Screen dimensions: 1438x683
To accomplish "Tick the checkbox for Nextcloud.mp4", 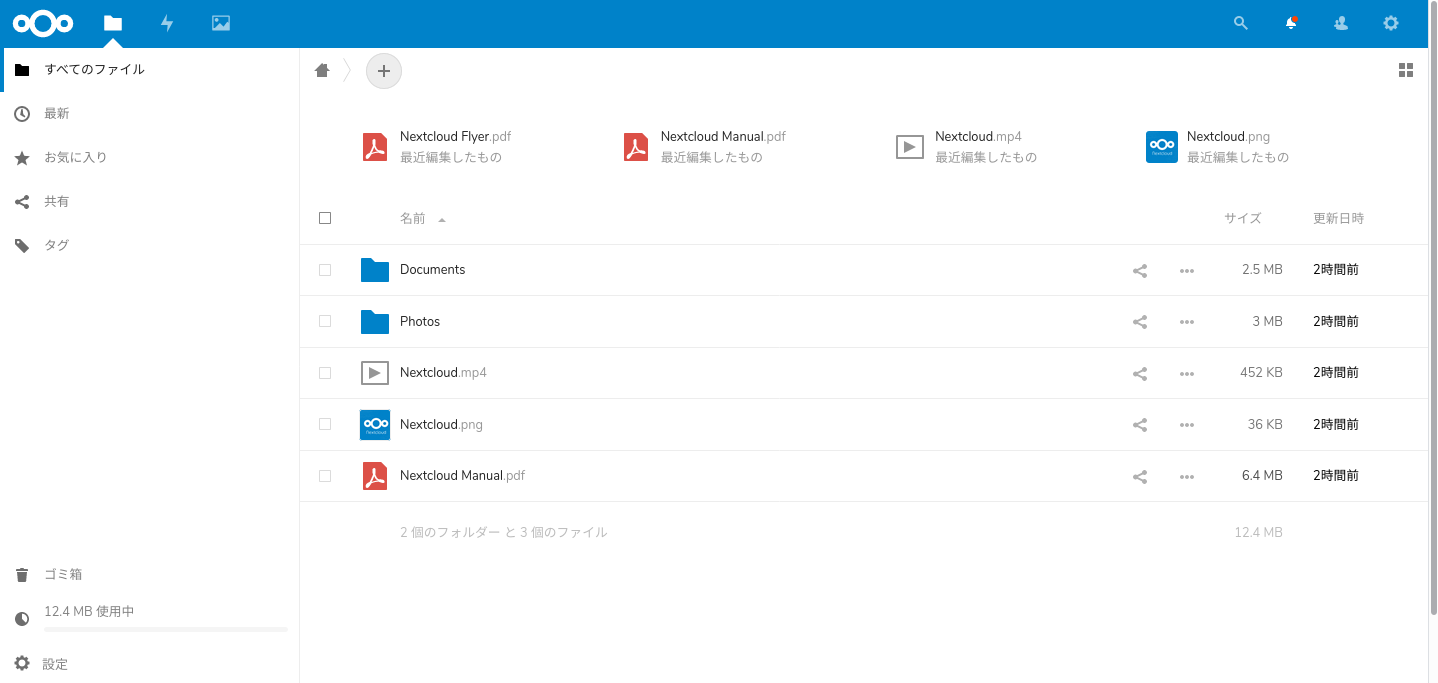I will pyautogui.click(x=324, y=372).
